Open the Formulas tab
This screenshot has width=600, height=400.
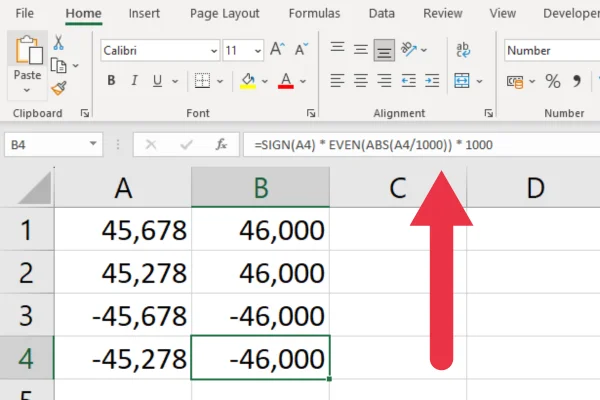[x=314, y=13]
